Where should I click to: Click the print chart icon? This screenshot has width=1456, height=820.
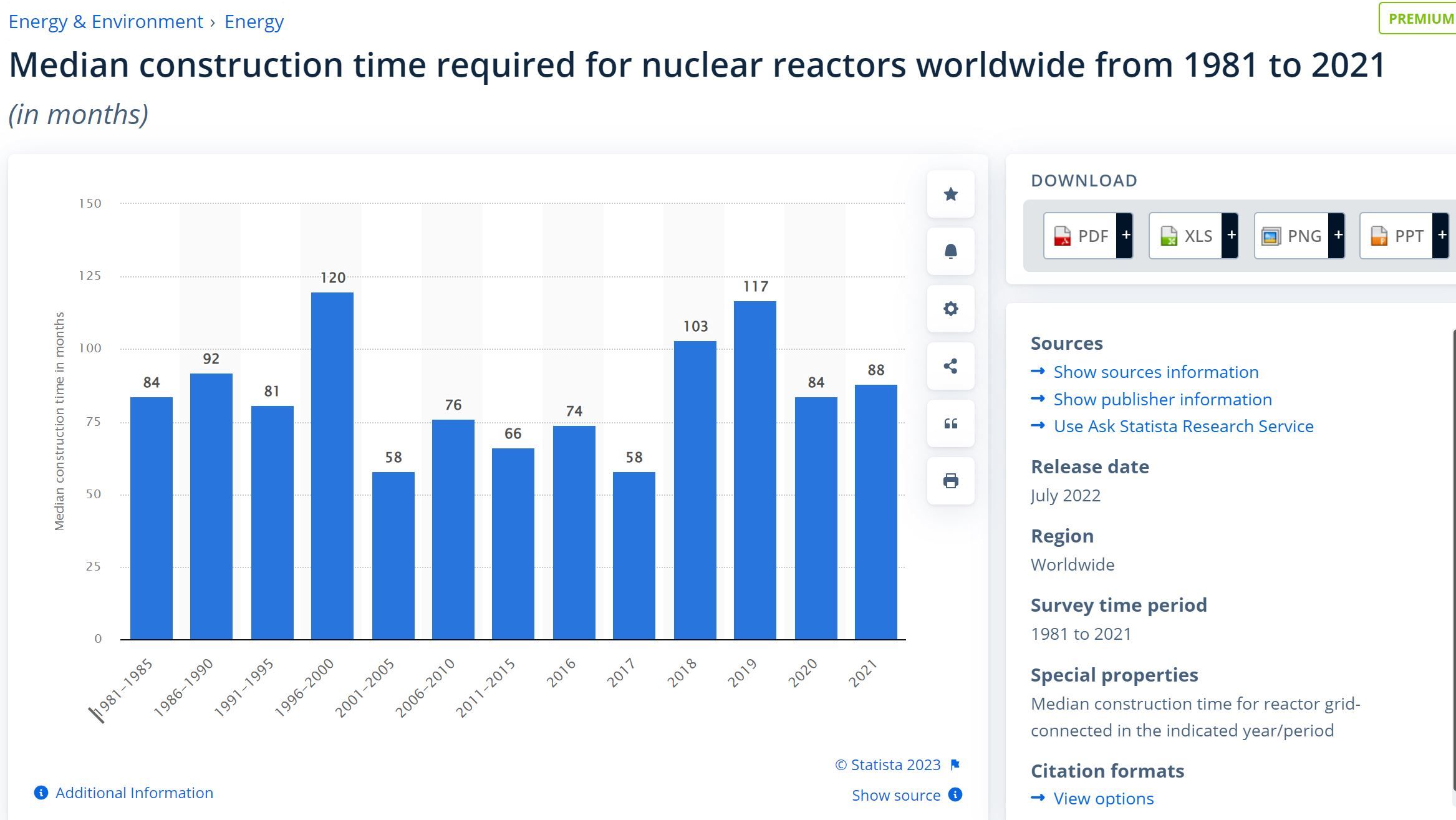pos(950,481)
